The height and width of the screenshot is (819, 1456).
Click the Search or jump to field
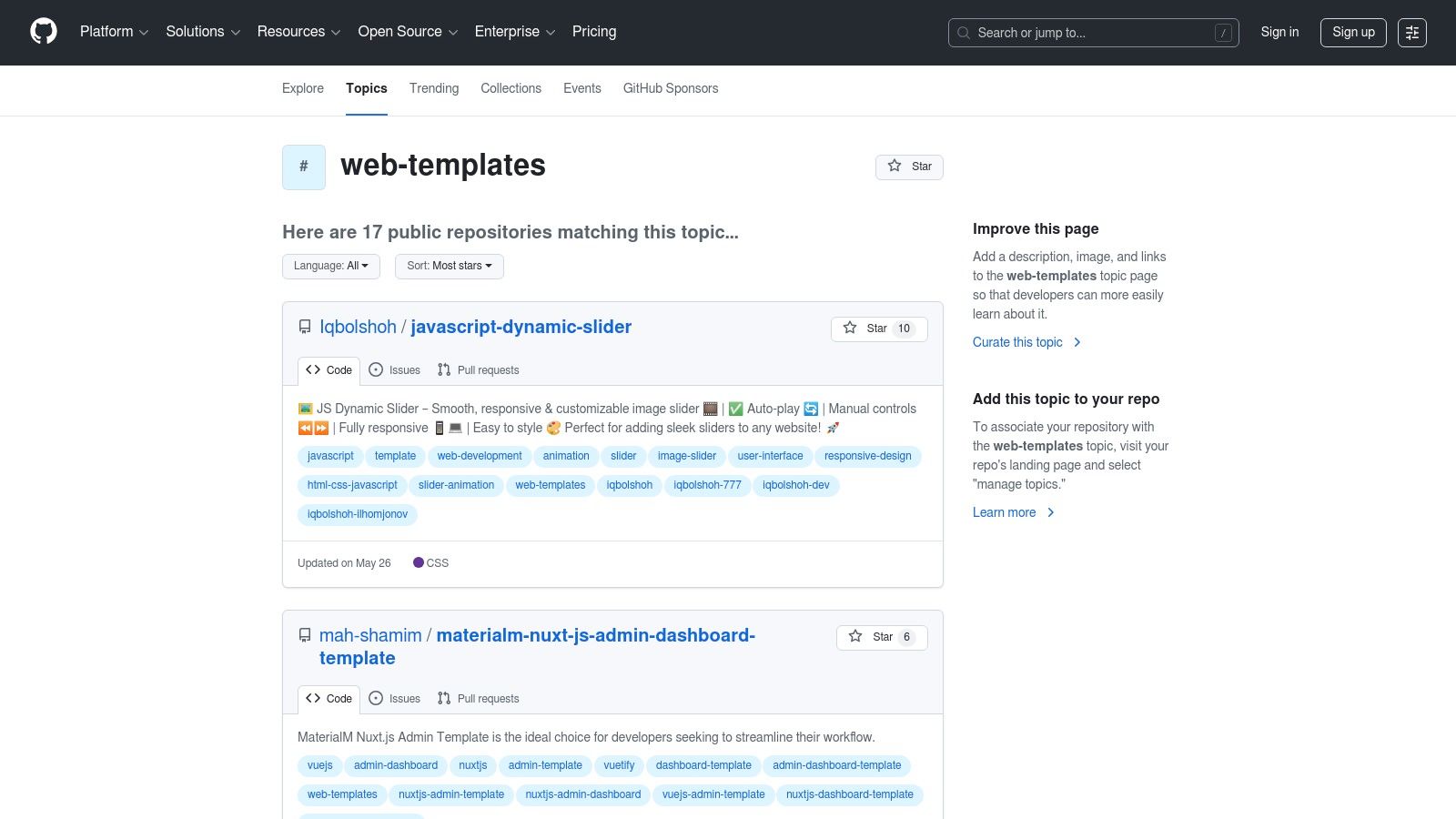[1092, 33]
